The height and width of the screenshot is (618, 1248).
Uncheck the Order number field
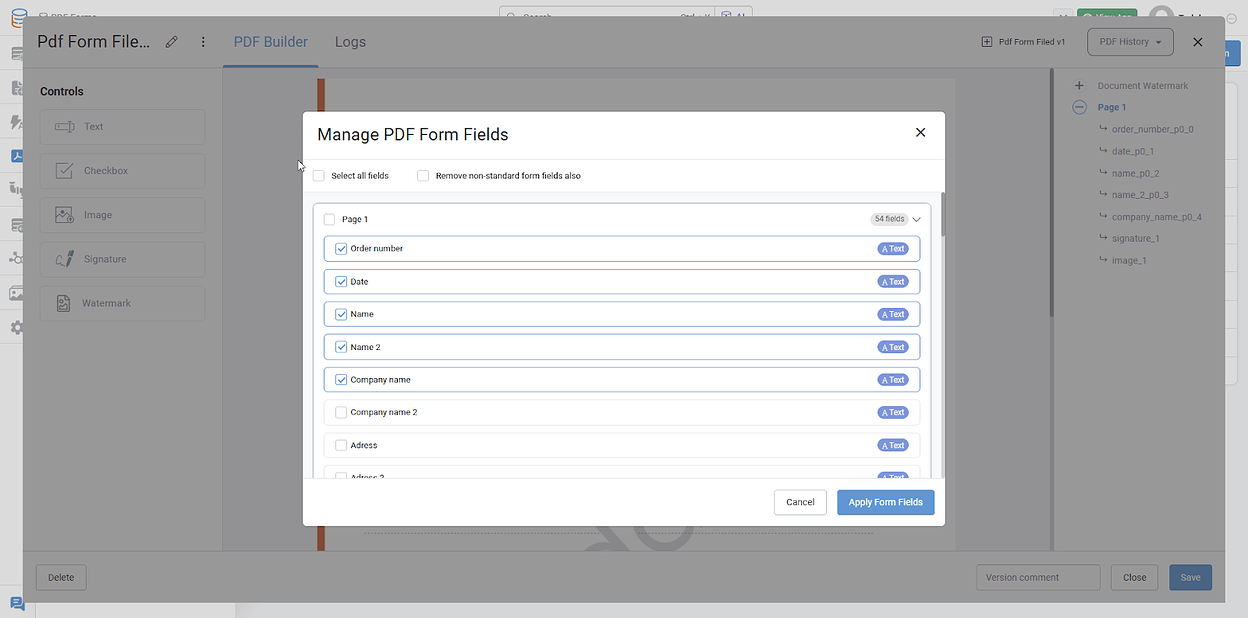point(341,249)
